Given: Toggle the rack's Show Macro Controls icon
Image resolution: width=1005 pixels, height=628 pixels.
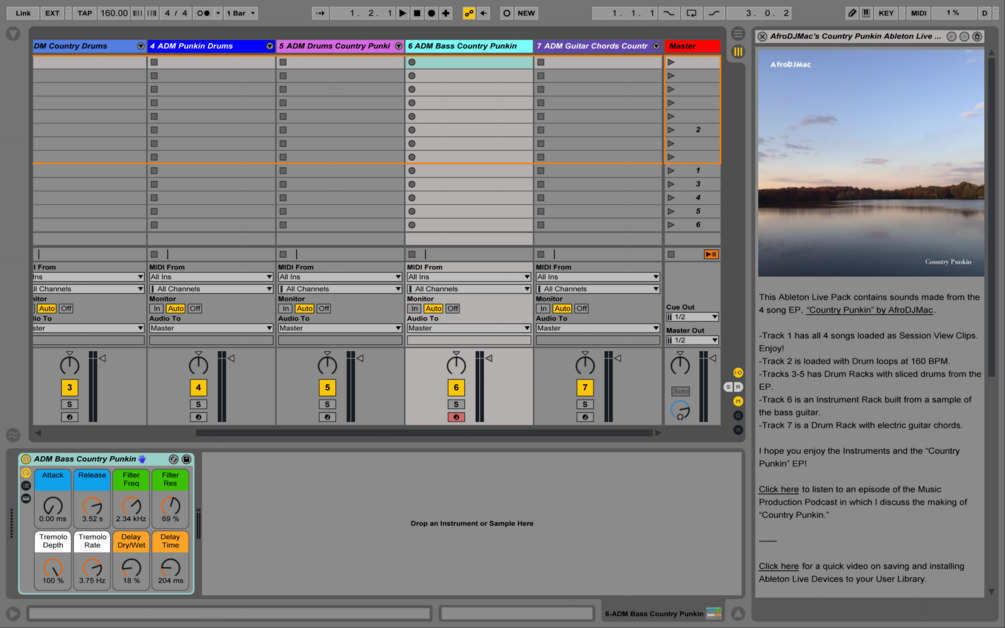Looking at the screenshot, I should coord(26,473).
